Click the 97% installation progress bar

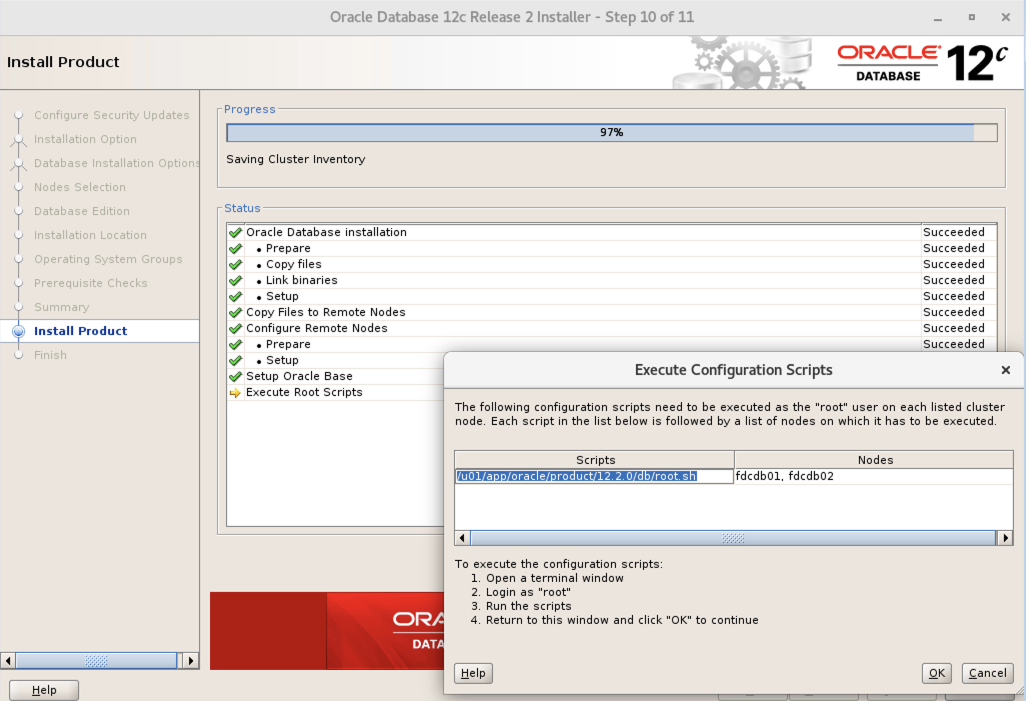point(612,132)
